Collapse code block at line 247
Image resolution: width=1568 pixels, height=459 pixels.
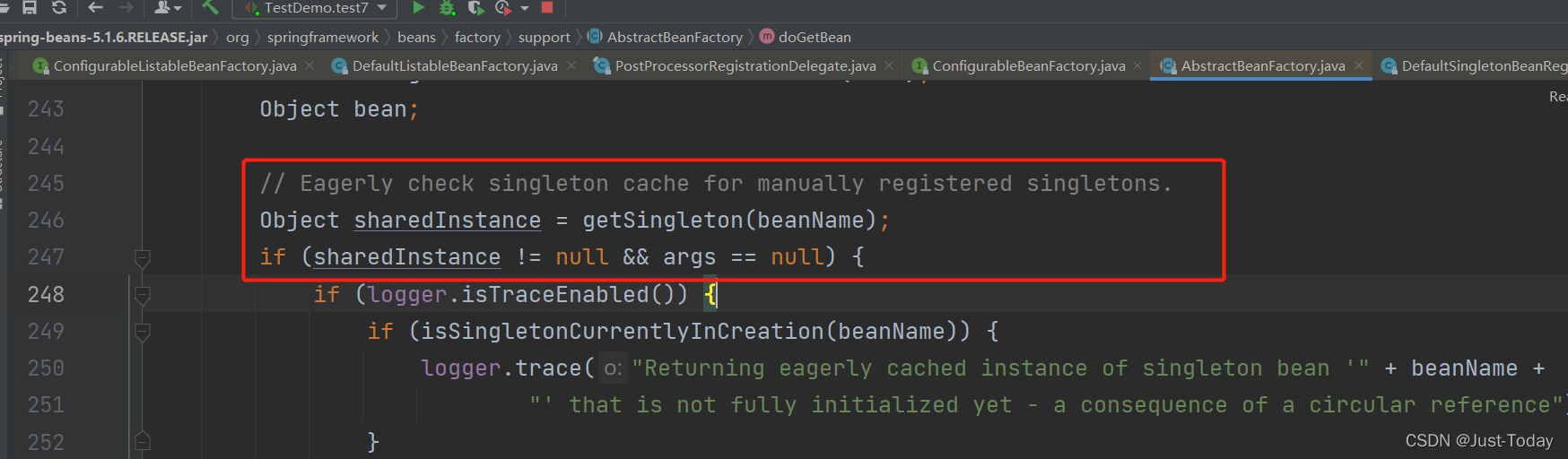point(142,258)
